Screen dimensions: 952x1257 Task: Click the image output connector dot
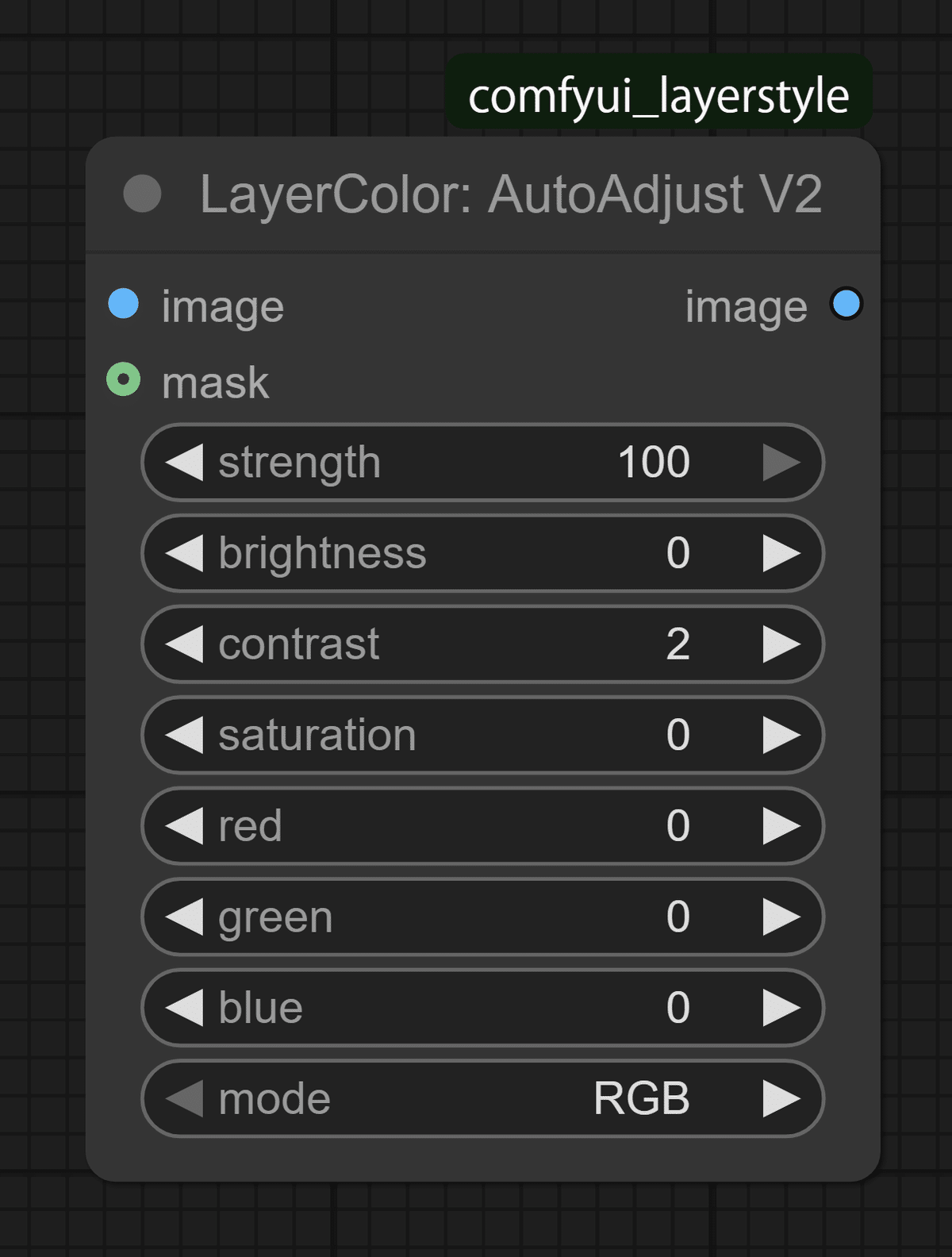[x=846, y=304]
